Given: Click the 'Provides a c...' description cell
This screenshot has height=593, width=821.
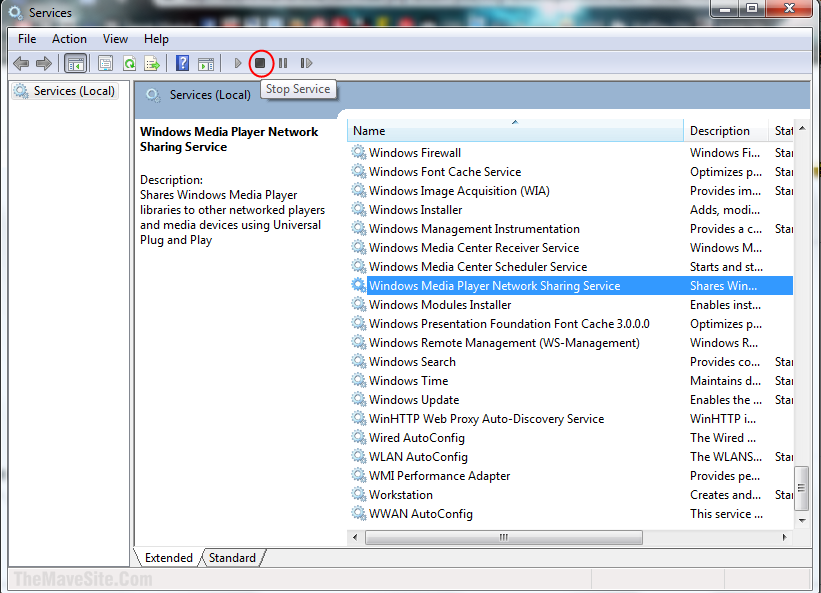Looking at the screenshot, I should [x=726, y=228].
